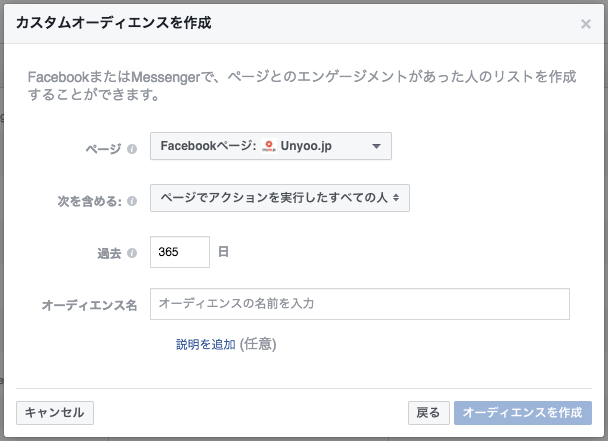The width and height of the screenshot is (608, 441).
Task: Click the 日 unit label after 365
Action: pyautogui.click(x=223, y=252)
